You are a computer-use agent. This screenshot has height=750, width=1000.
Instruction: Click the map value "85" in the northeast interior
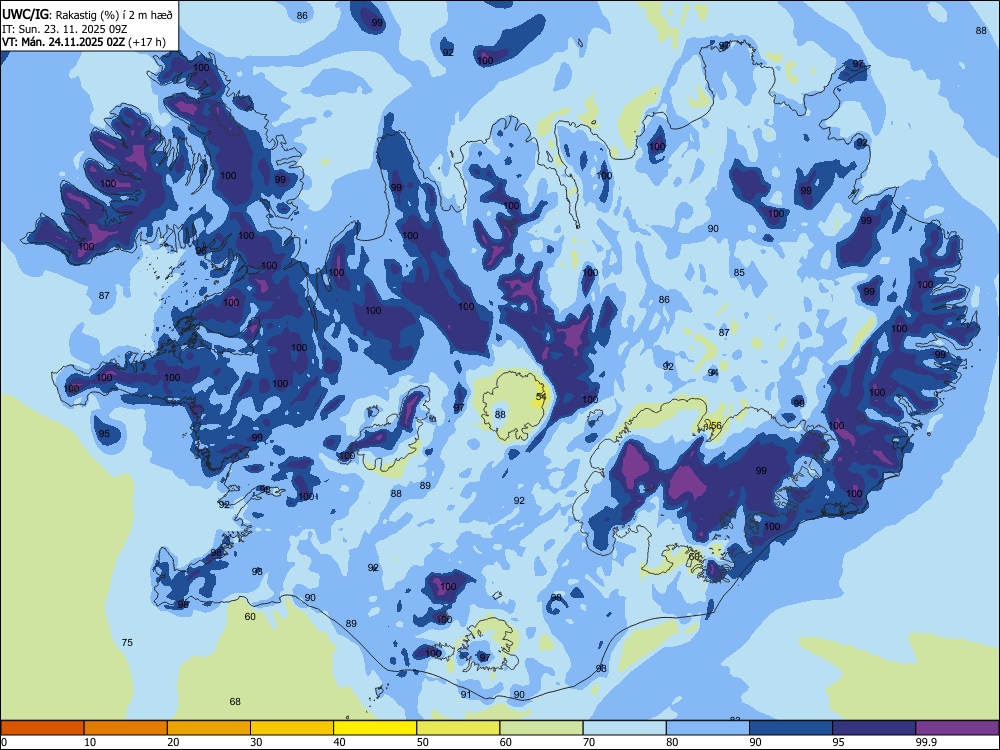(739, 272)
